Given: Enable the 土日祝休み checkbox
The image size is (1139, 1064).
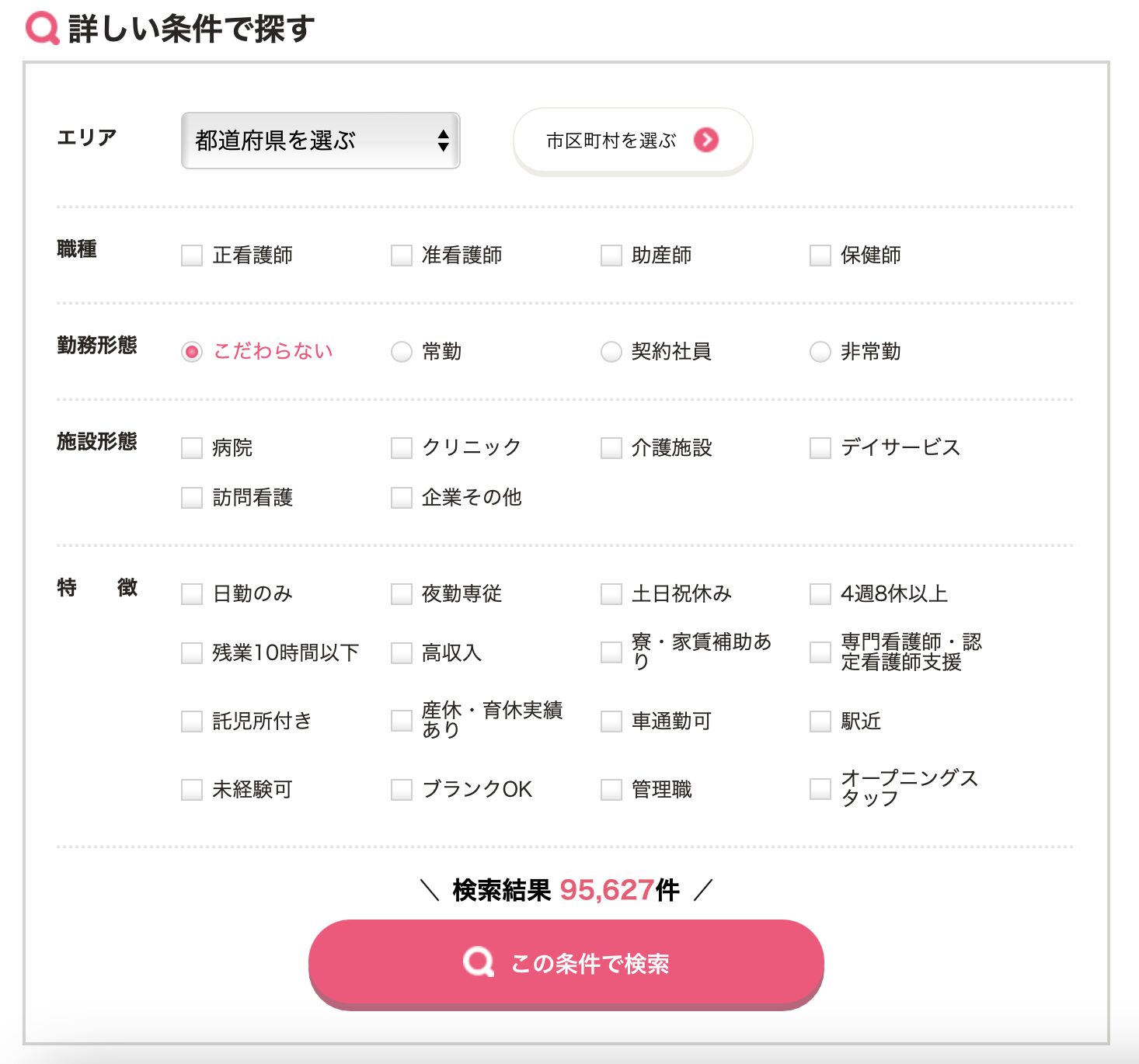Looking at the screenshot, I should point(611,594).
